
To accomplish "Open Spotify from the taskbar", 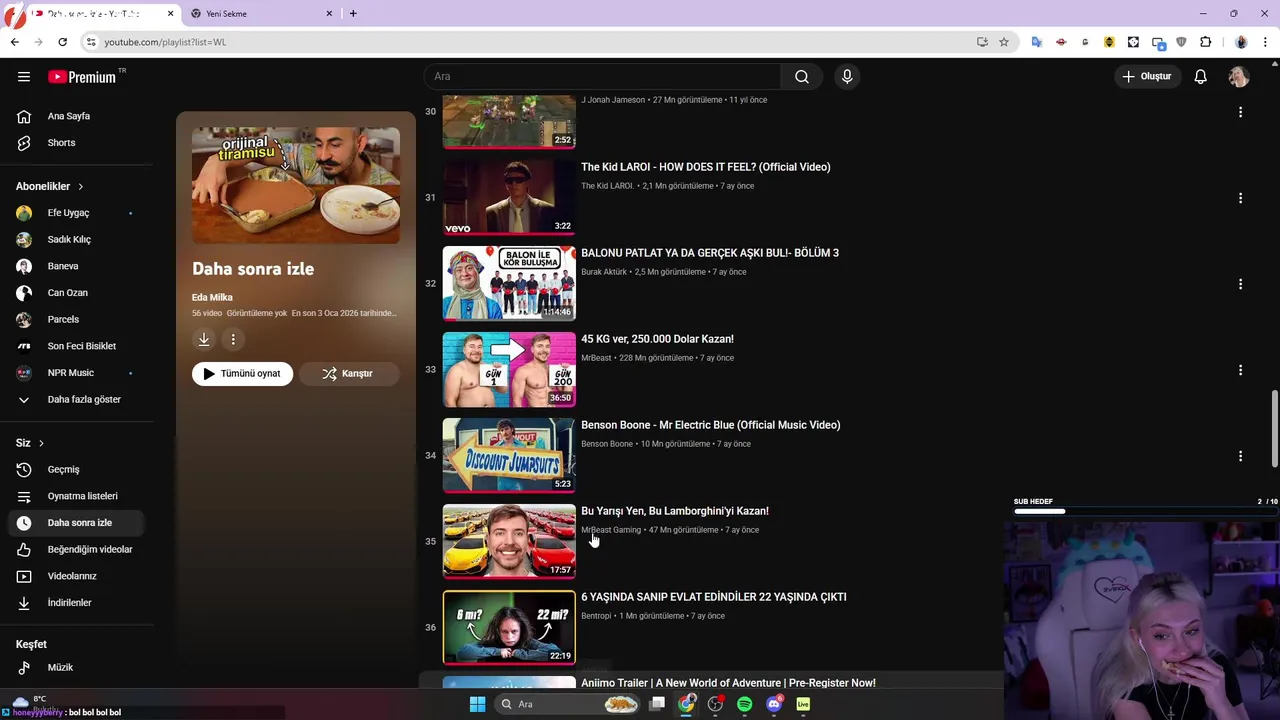I will click(744, 704).
